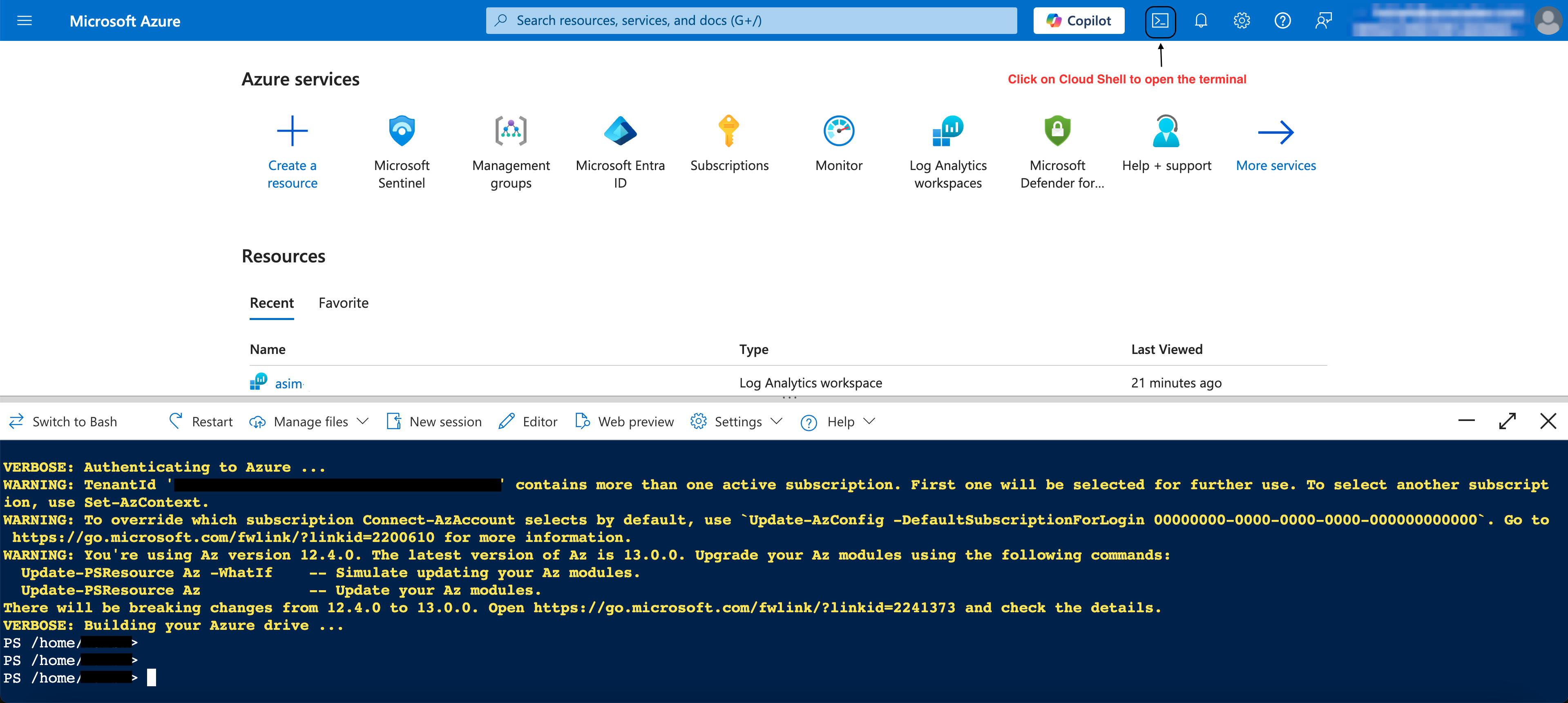Expand the Cloud Shell Settings dropdown
The height and width of the screenshot is (703, 1568).
pyautogui.click(x=736, y=421)
